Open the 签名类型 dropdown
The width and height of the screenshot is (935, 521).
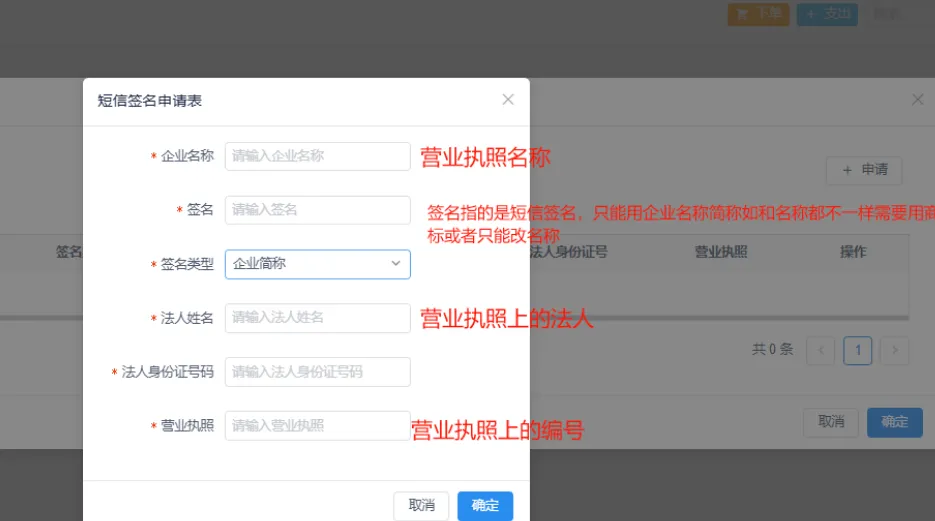tap(317, 264)
